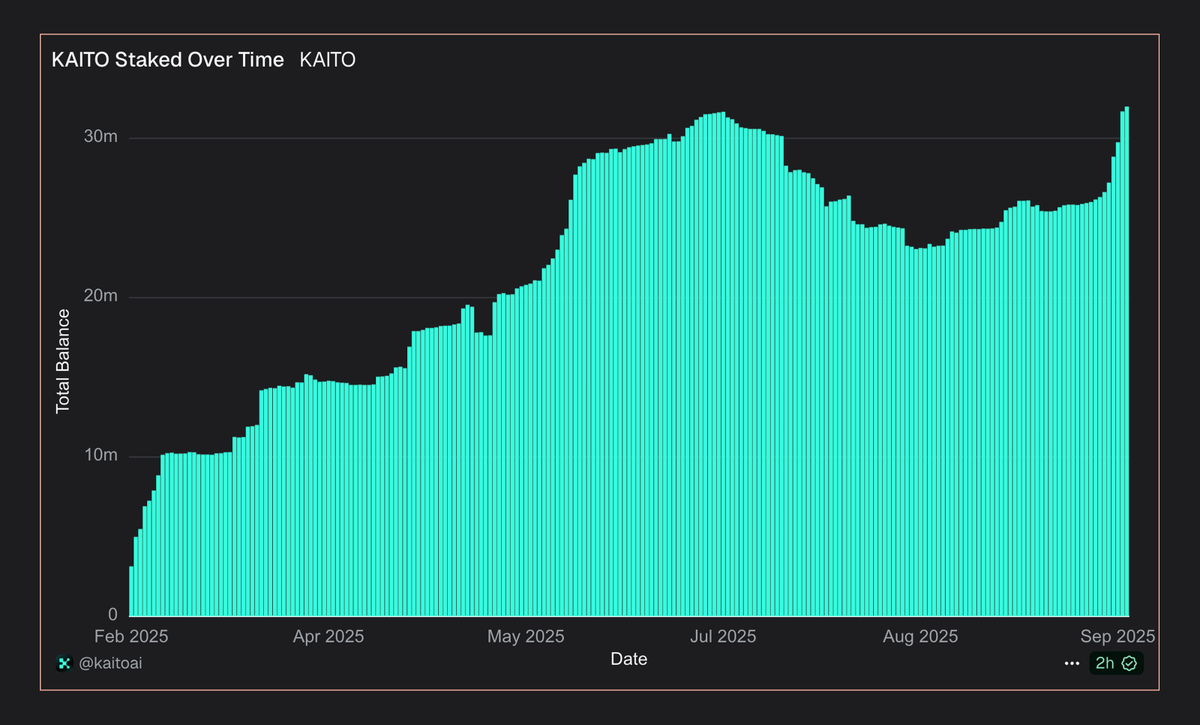
Task: Click the Jul 2025 axis label
Action: (724, 636)
